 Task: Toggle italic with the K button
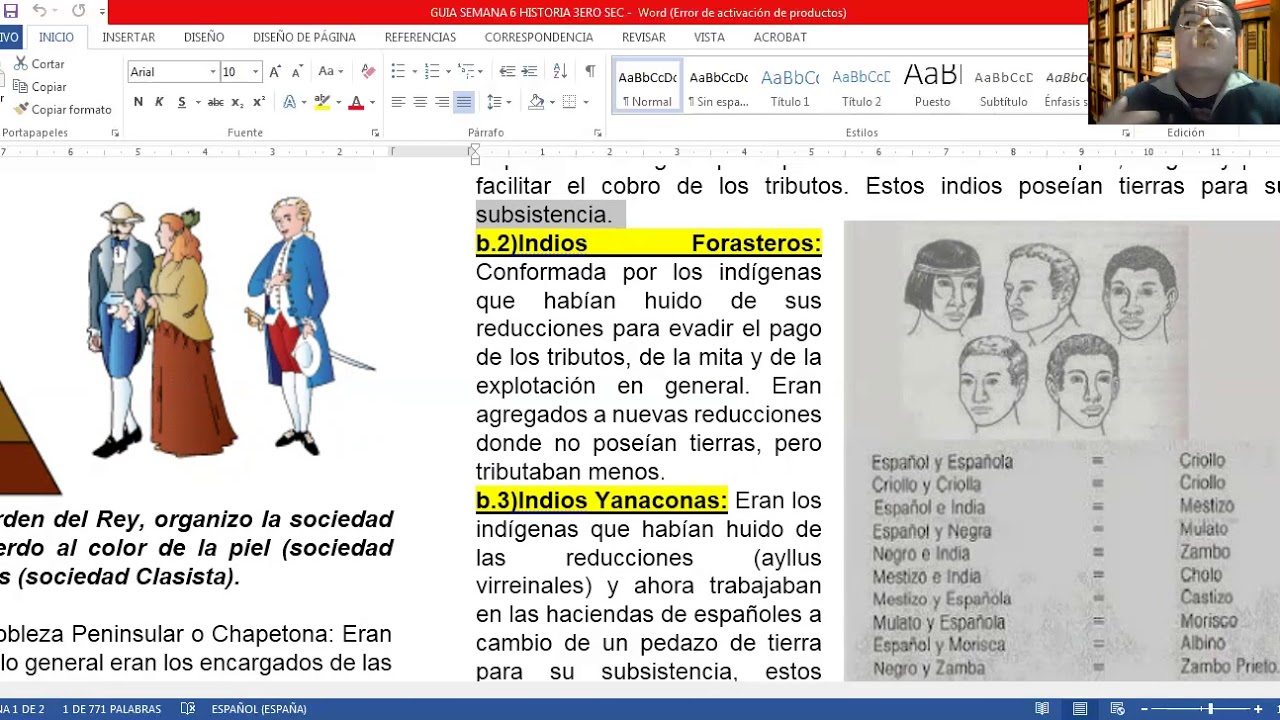[x=159, y=102]
